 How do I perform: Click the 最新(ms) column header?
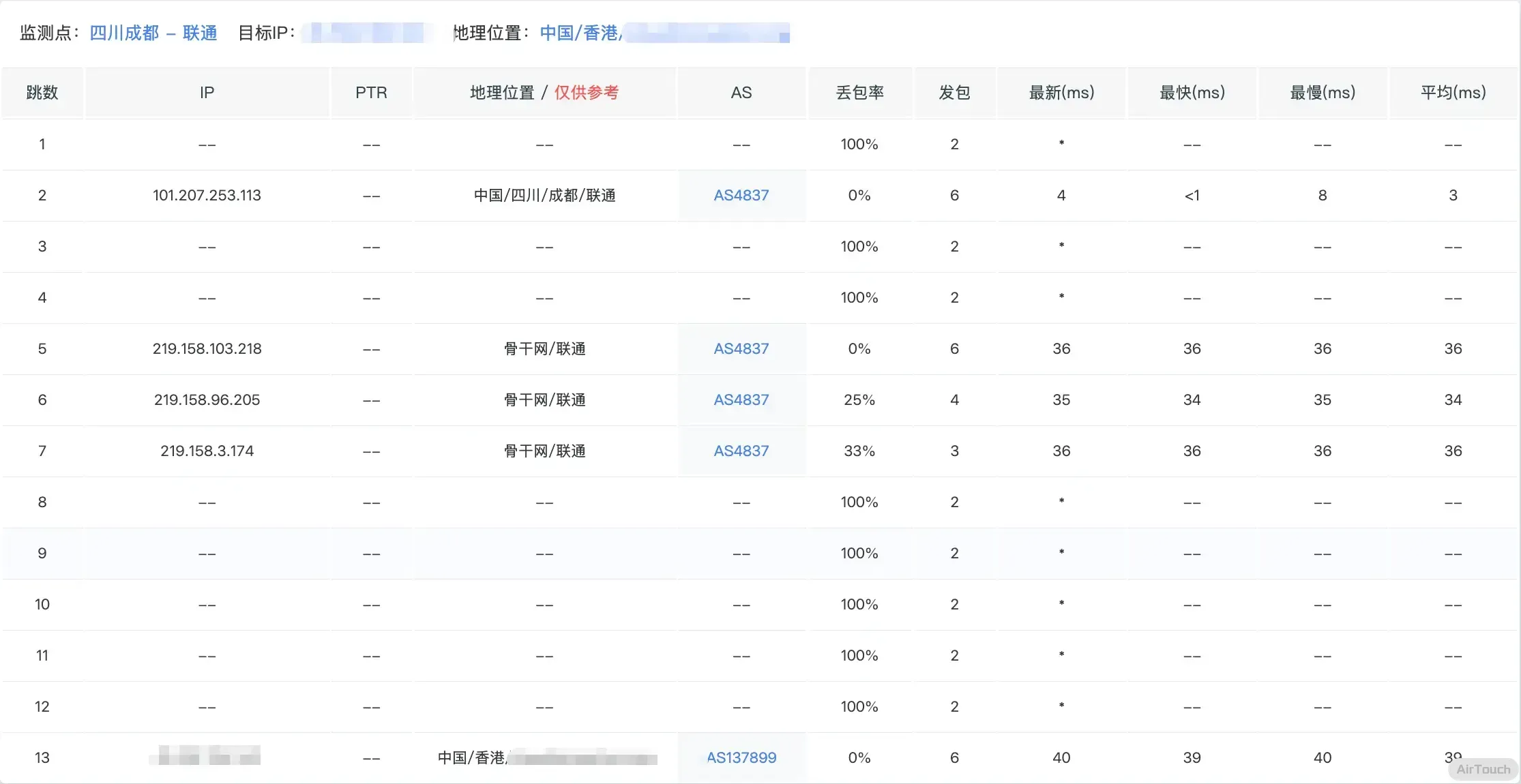(x=1061, y=93)
